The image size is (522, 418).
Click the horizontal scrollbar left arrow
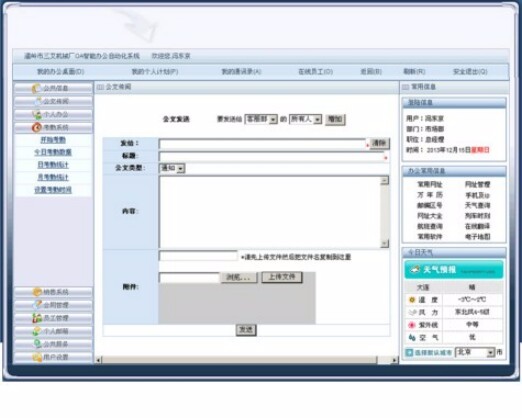coord(98,360)
